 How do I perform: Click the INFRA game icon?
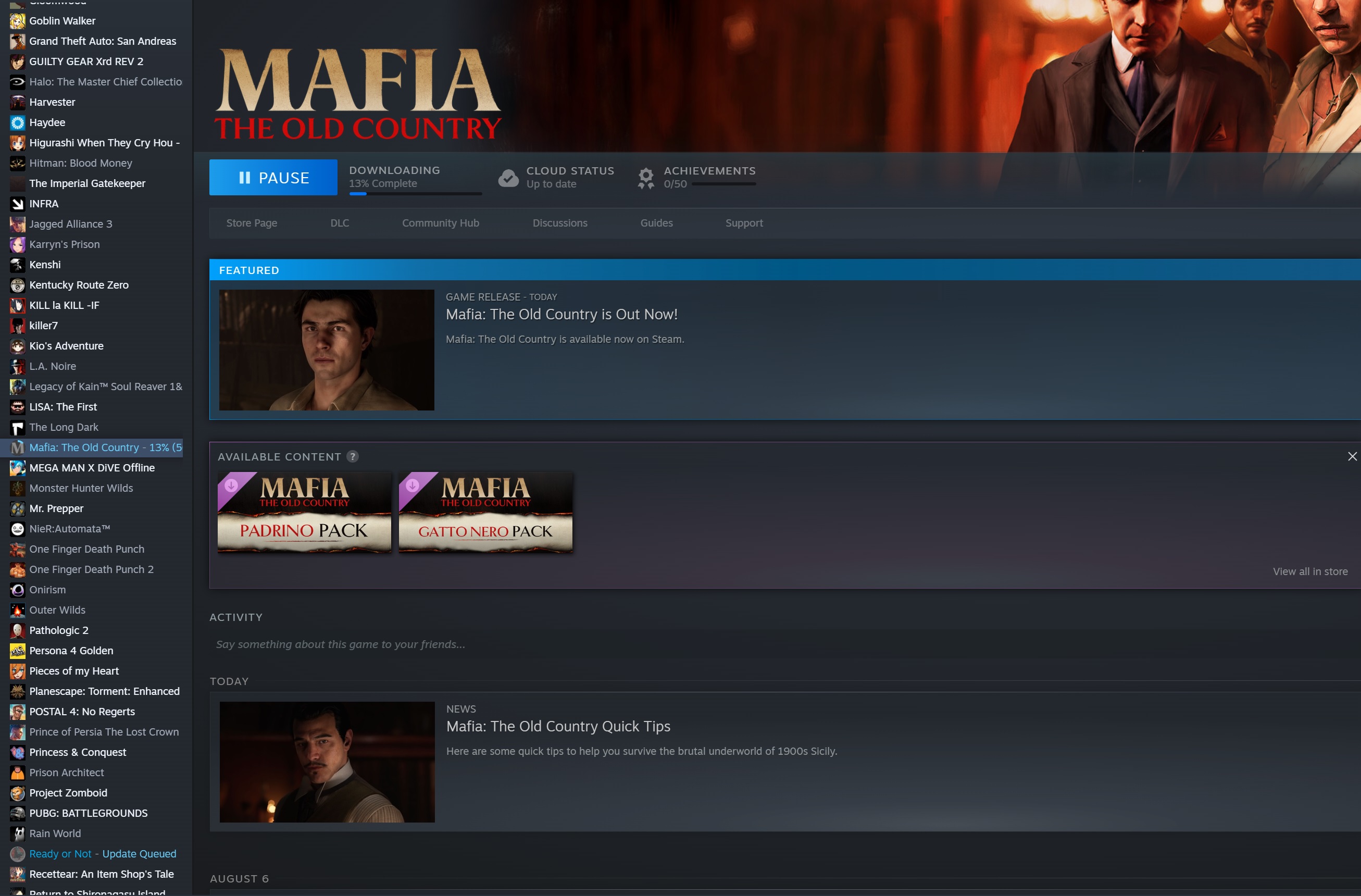coord(18,204)
